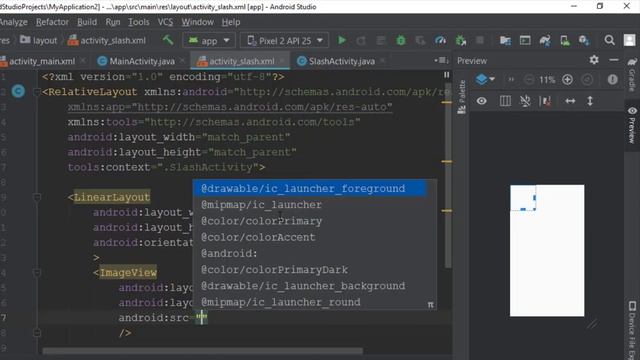Open the app run configuration dropdown
This screenshot has width=640, height=360.
point(209,40)
